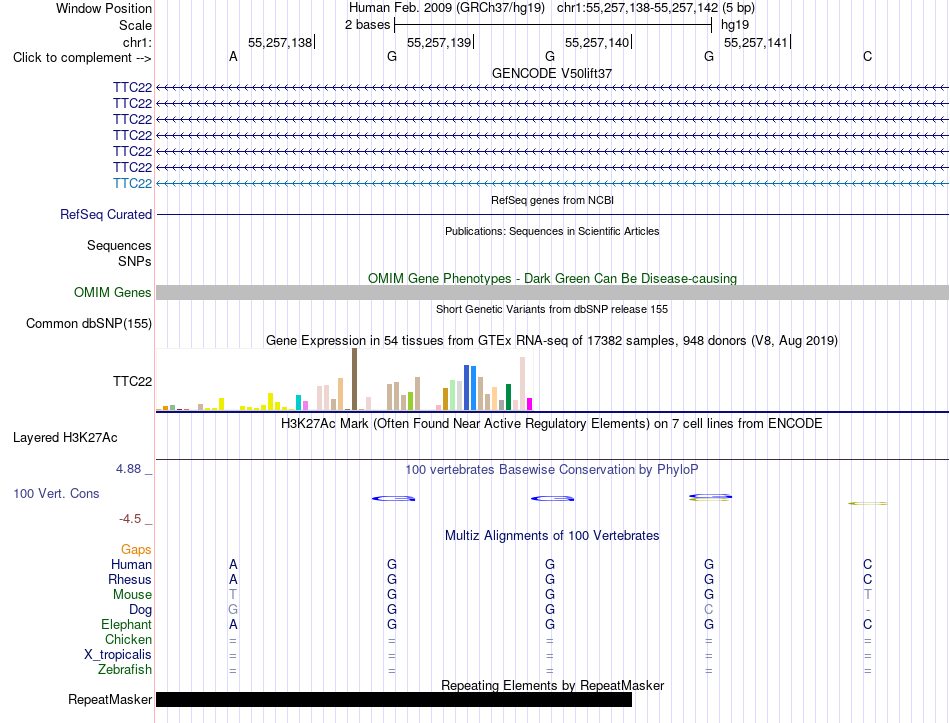Click the dash gap character in the Dog row

point(868,610)
